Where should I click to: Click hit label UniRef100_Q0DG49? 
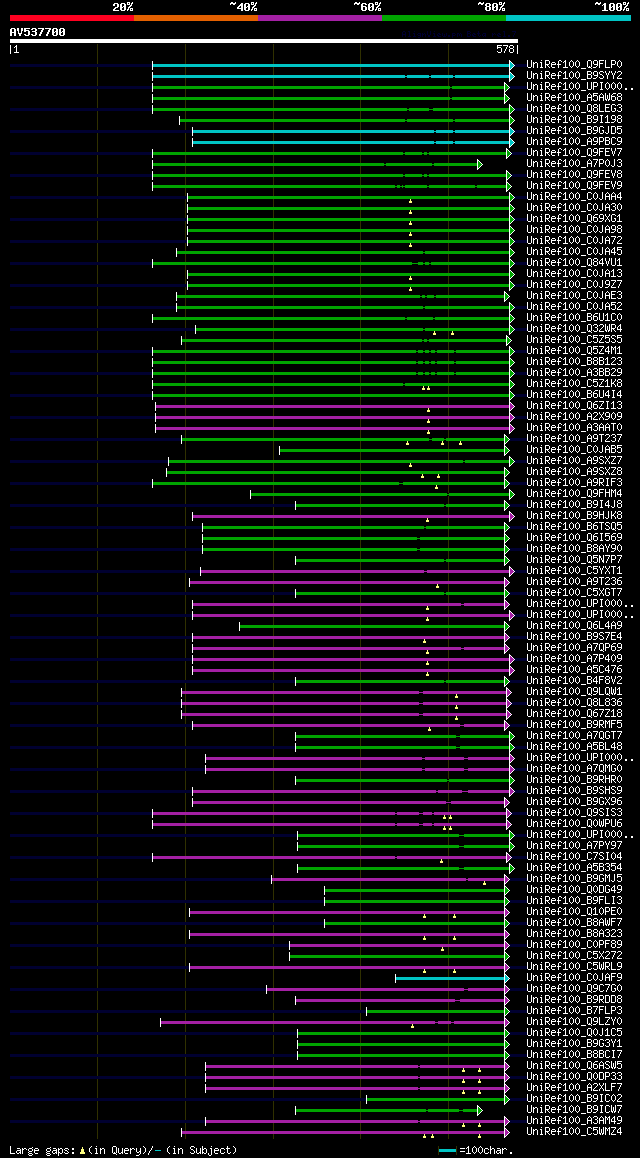pos(574,890)
